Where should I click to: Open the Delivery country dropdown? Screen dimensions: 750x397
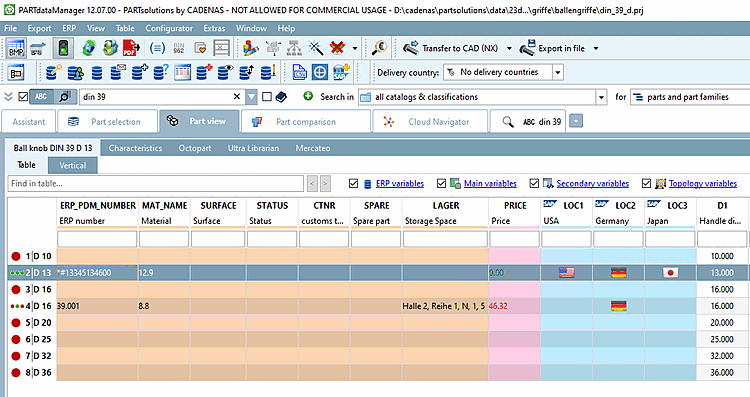tap(558, 73)
